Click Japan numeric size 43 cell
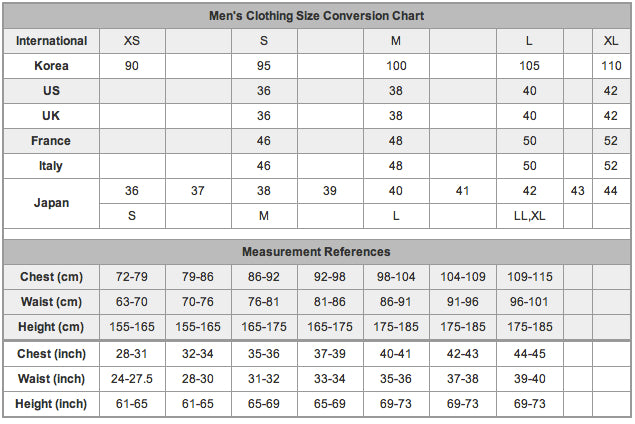635x424 pixels. coord(577,191)
